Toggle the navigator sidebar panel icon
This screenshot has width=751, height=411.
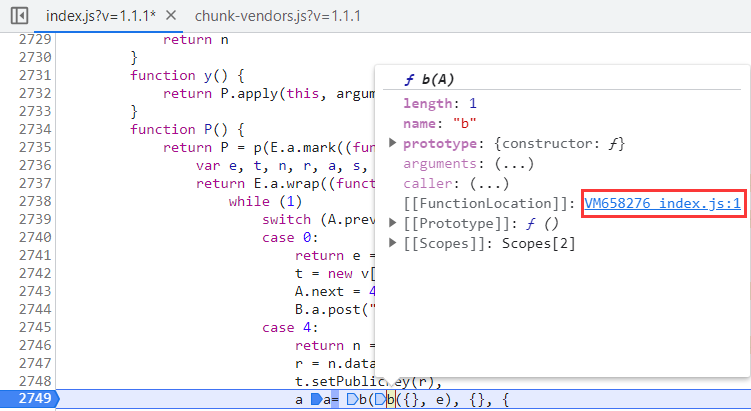click(19, 16)
